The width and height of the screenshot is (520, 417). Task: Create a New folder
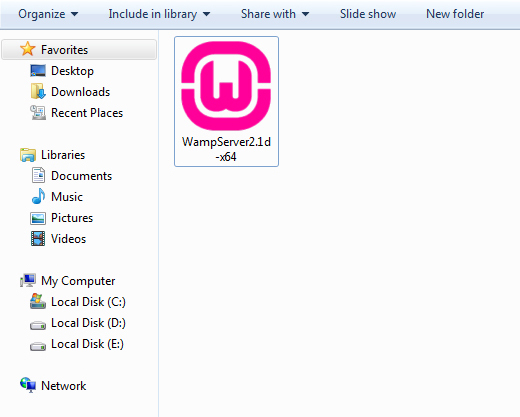tap(455, 14)
